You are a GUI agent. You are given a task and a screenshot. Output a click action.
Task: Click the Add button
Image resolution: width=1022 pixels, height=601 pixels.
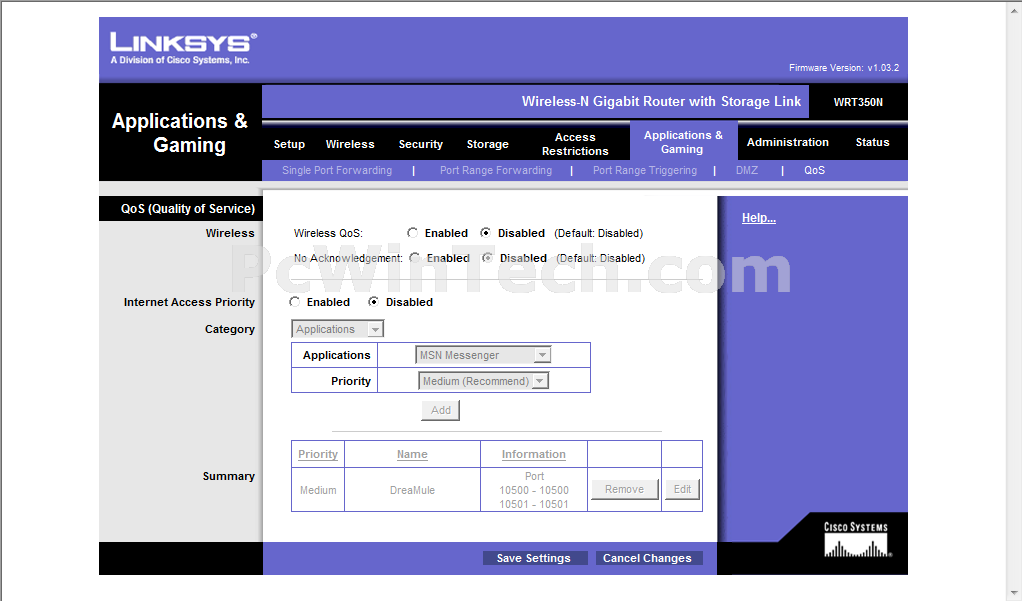[x=441, y=410]
